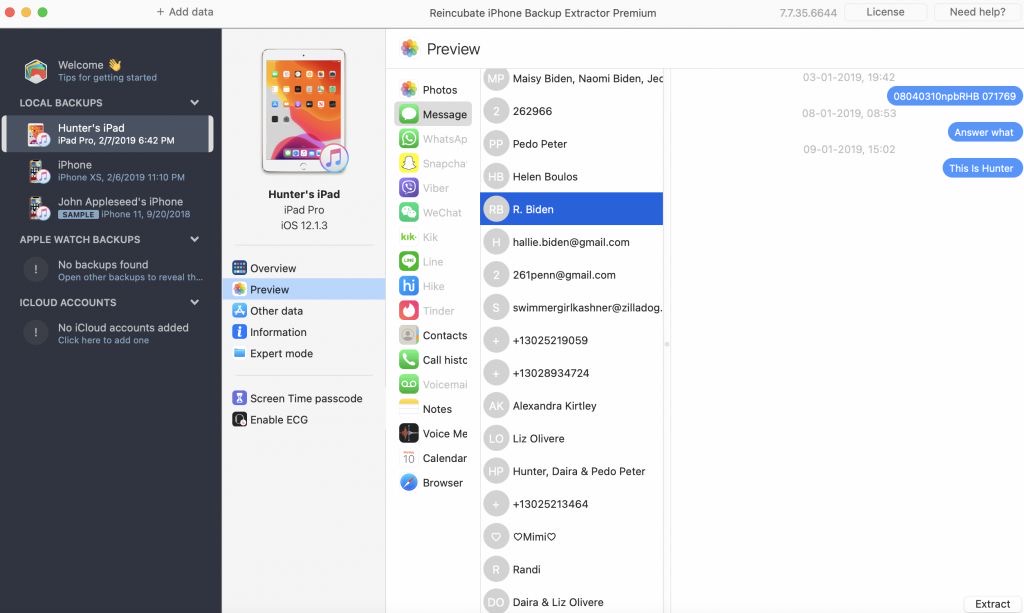Select the iPhone XS backup

(107, 170)
